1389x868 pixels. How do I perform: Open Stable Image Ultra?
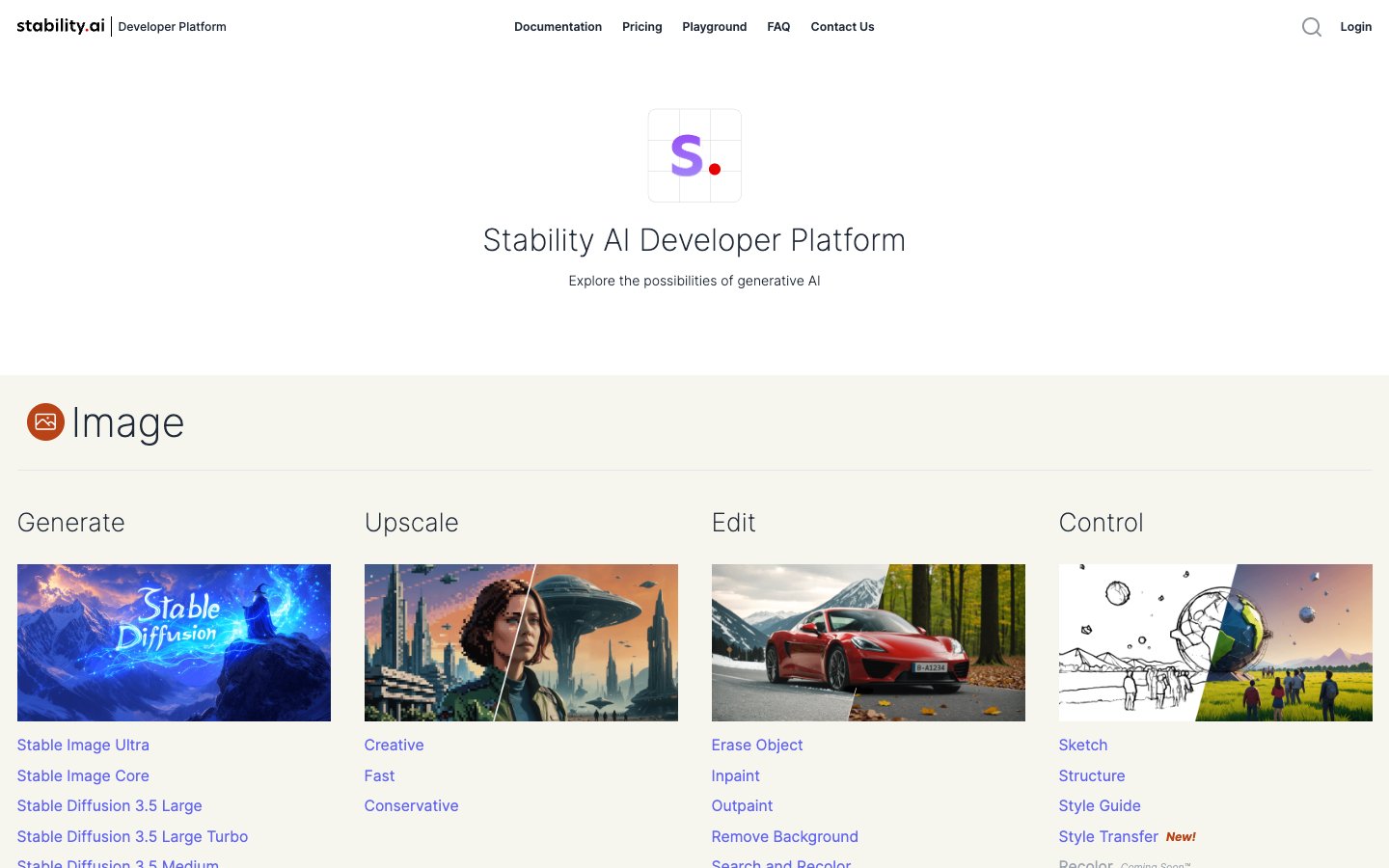(83, 745)
